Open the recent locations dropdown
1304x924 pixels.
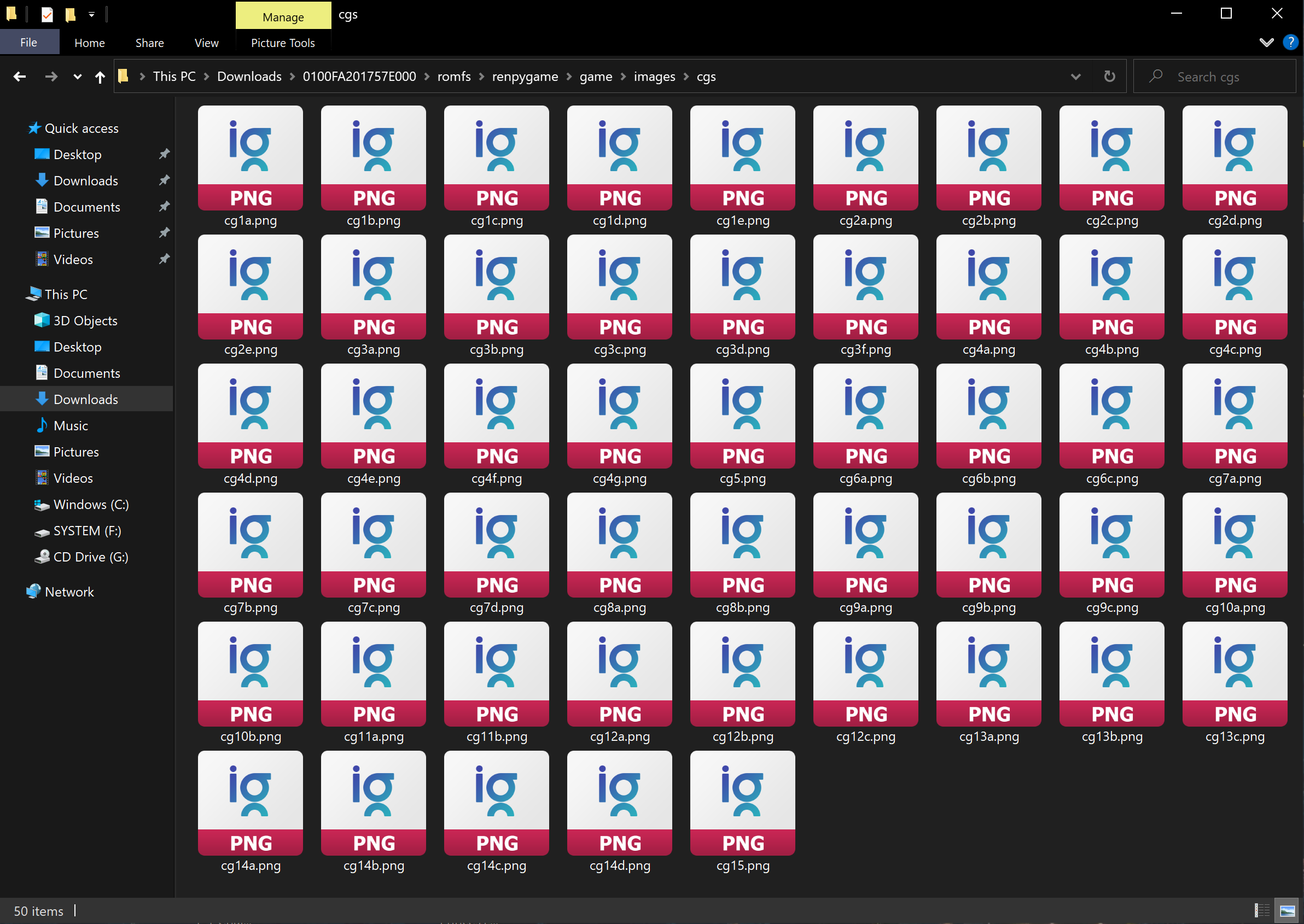click(78, 76)
